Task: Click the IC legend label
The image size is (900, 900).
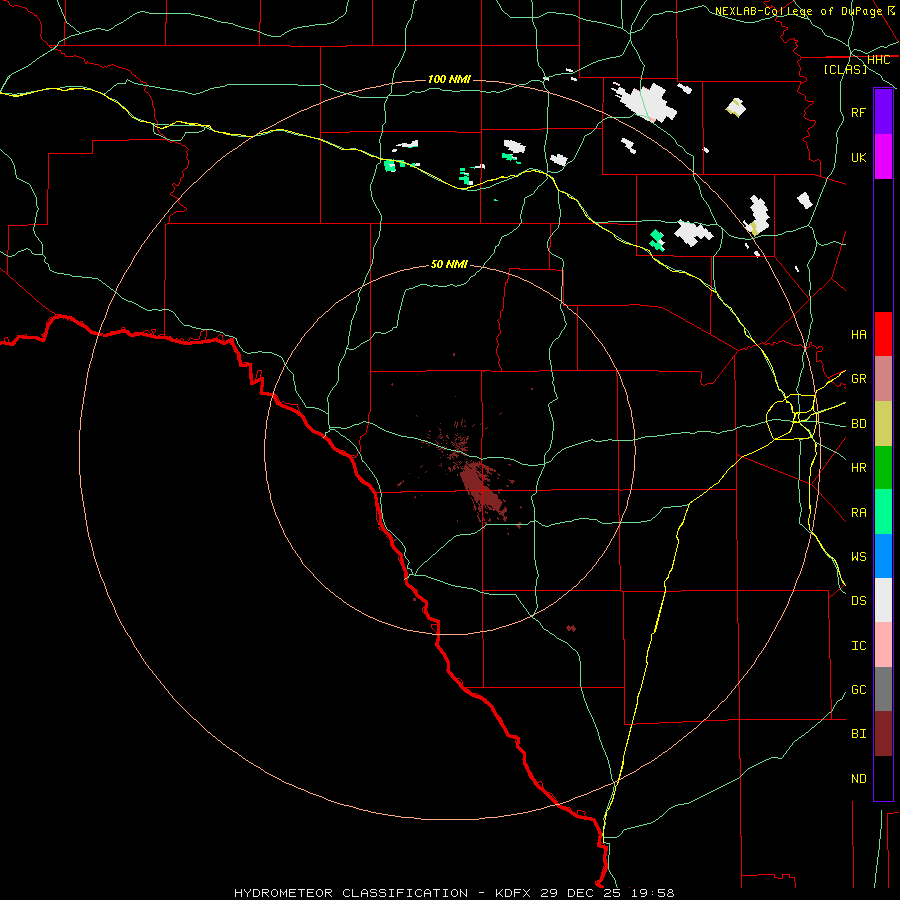Action: coord(858,645)
